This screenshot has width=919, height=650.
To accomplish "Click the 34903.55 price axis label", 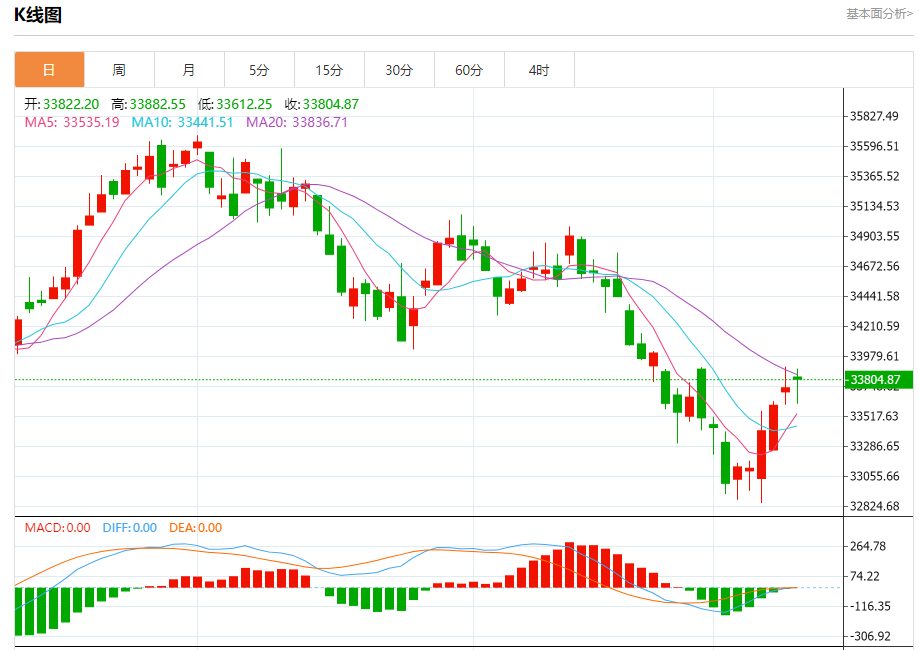I will coord(874,236).
